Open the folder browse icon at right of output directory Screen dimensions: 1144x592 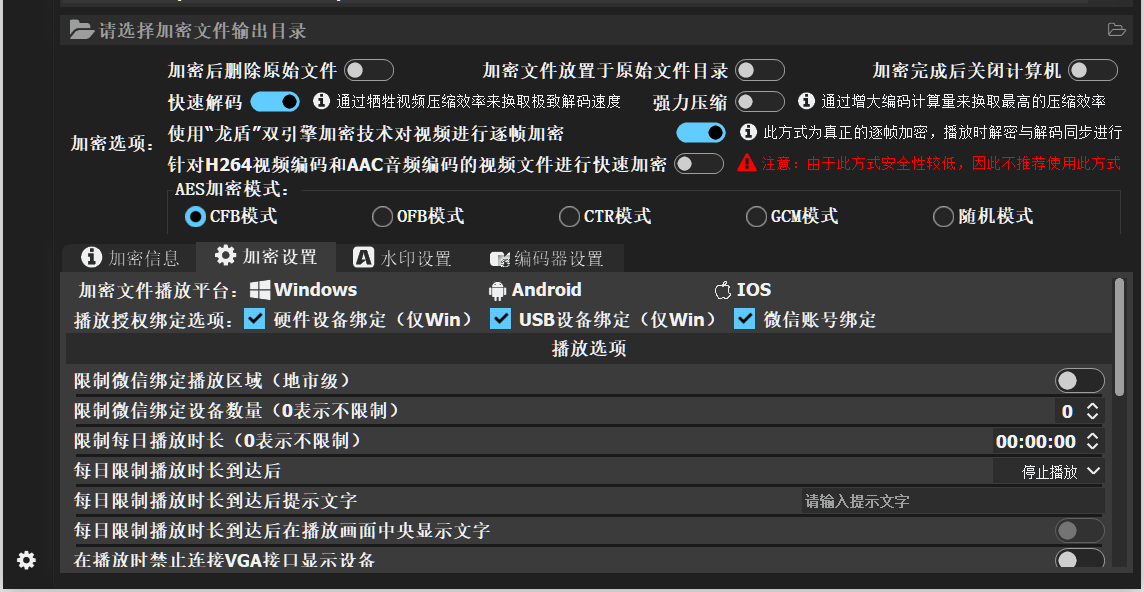click(x=1116, y=30)
